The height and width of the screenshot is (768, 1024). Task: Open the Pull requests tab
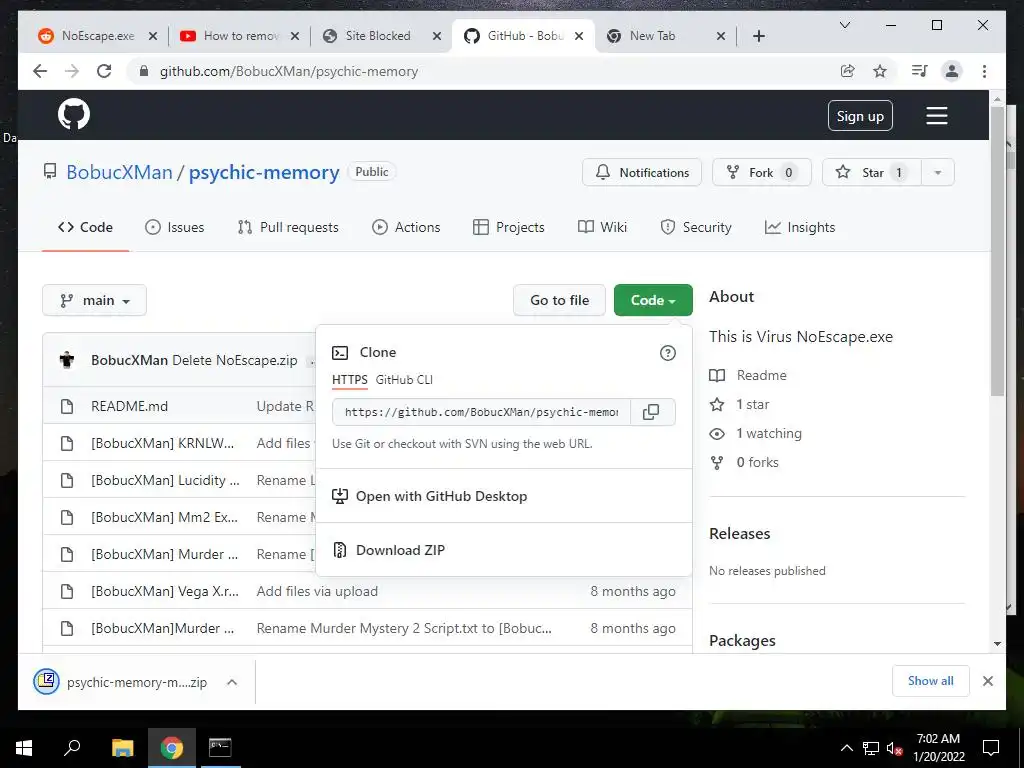point(288,227)
